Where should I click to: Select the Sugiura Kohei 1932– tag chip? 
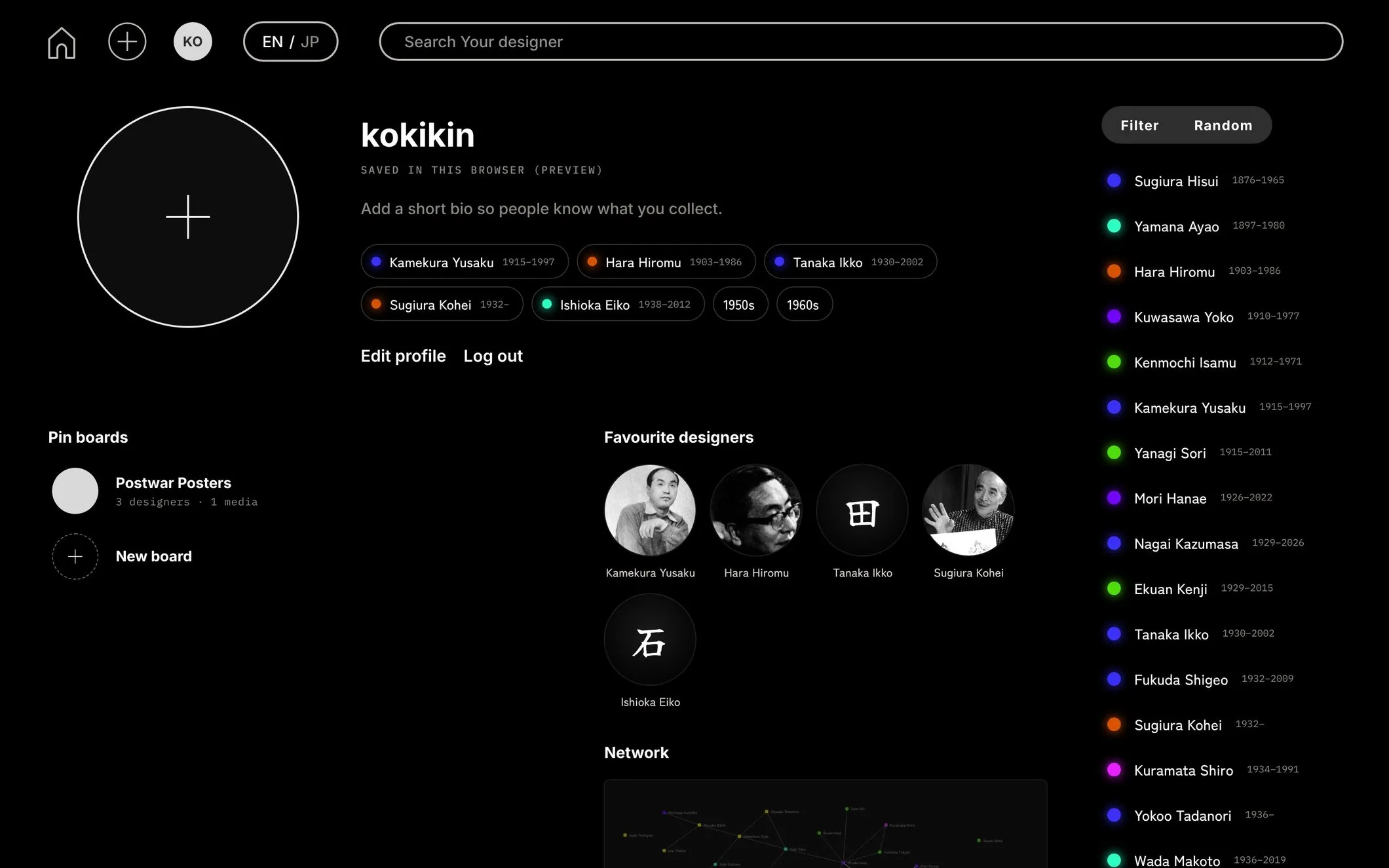(x=442, y=305)
